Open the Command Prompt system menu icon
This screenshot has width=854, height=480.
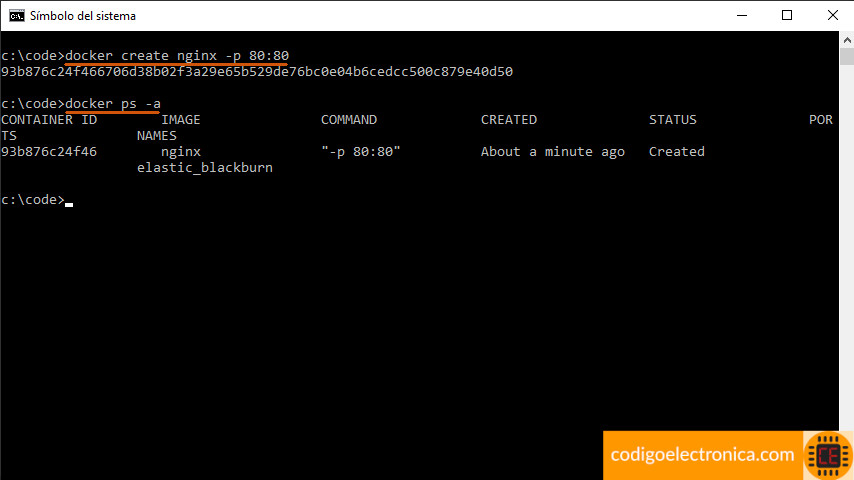[x=17, y=16]
